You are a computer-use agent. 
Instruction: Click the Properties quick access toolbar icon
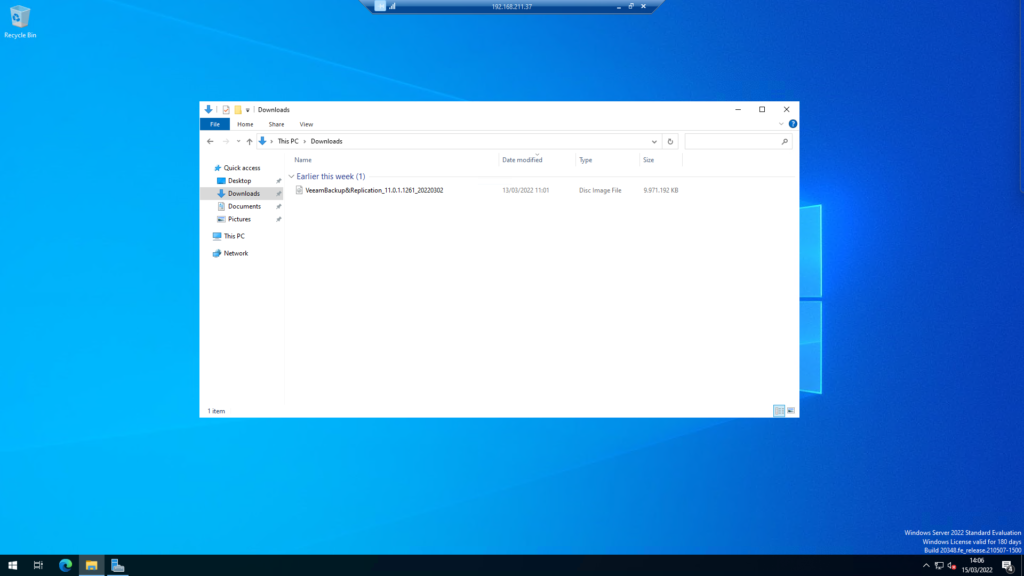click(x=226, y=110)
